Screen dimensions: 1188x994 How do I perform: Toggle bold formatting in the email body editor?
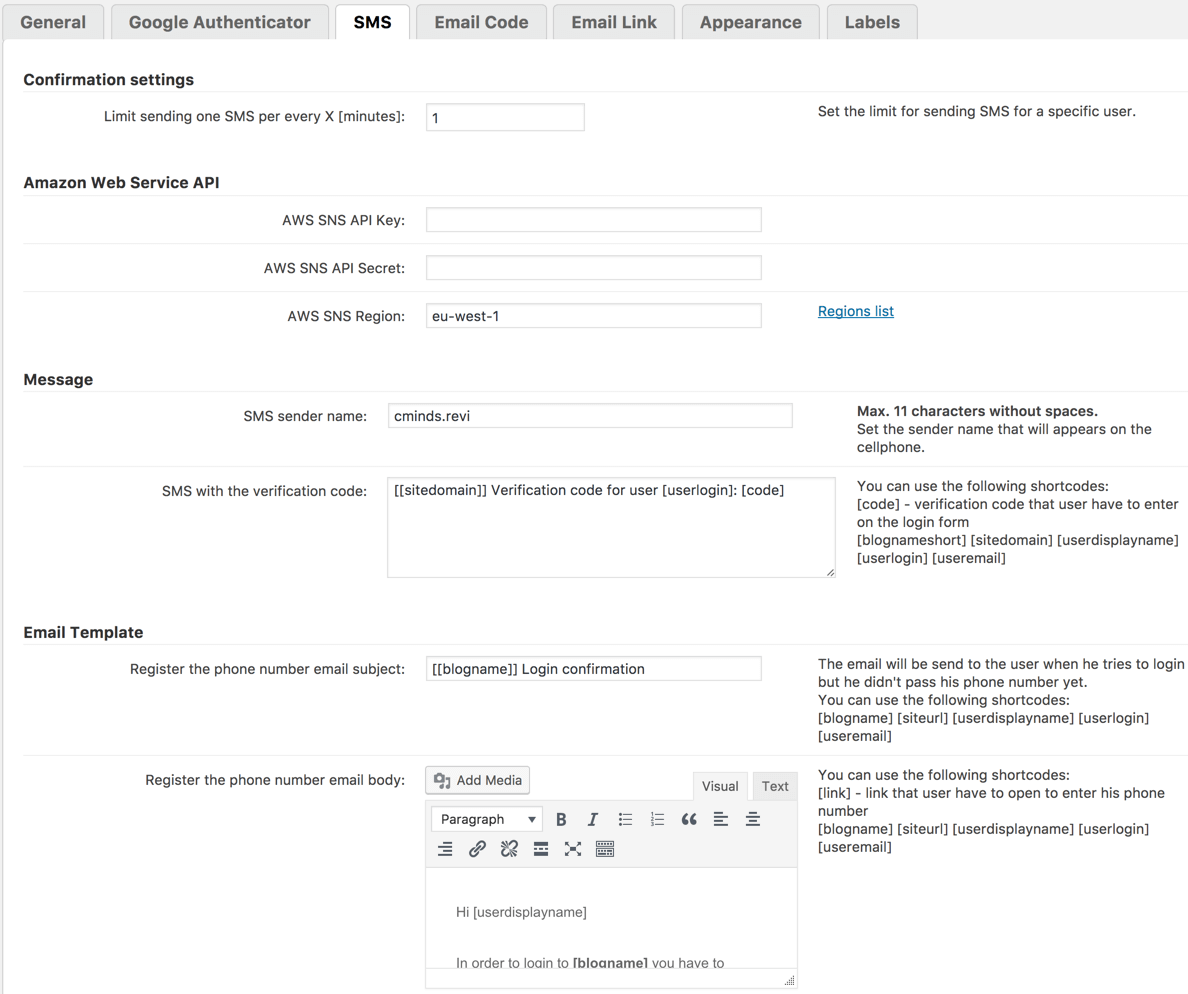561,819
